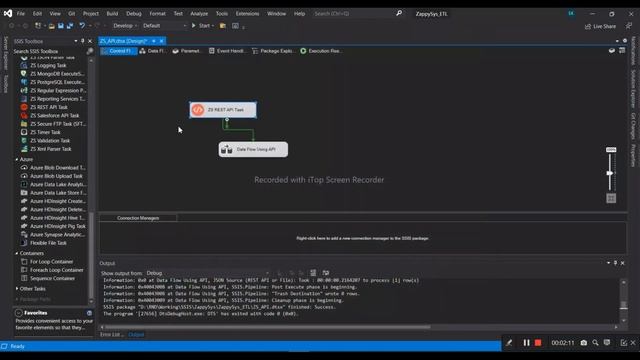Take a screenshot with recorder camera icon
This screenshot has height=360, width=640.
[584, 343]
